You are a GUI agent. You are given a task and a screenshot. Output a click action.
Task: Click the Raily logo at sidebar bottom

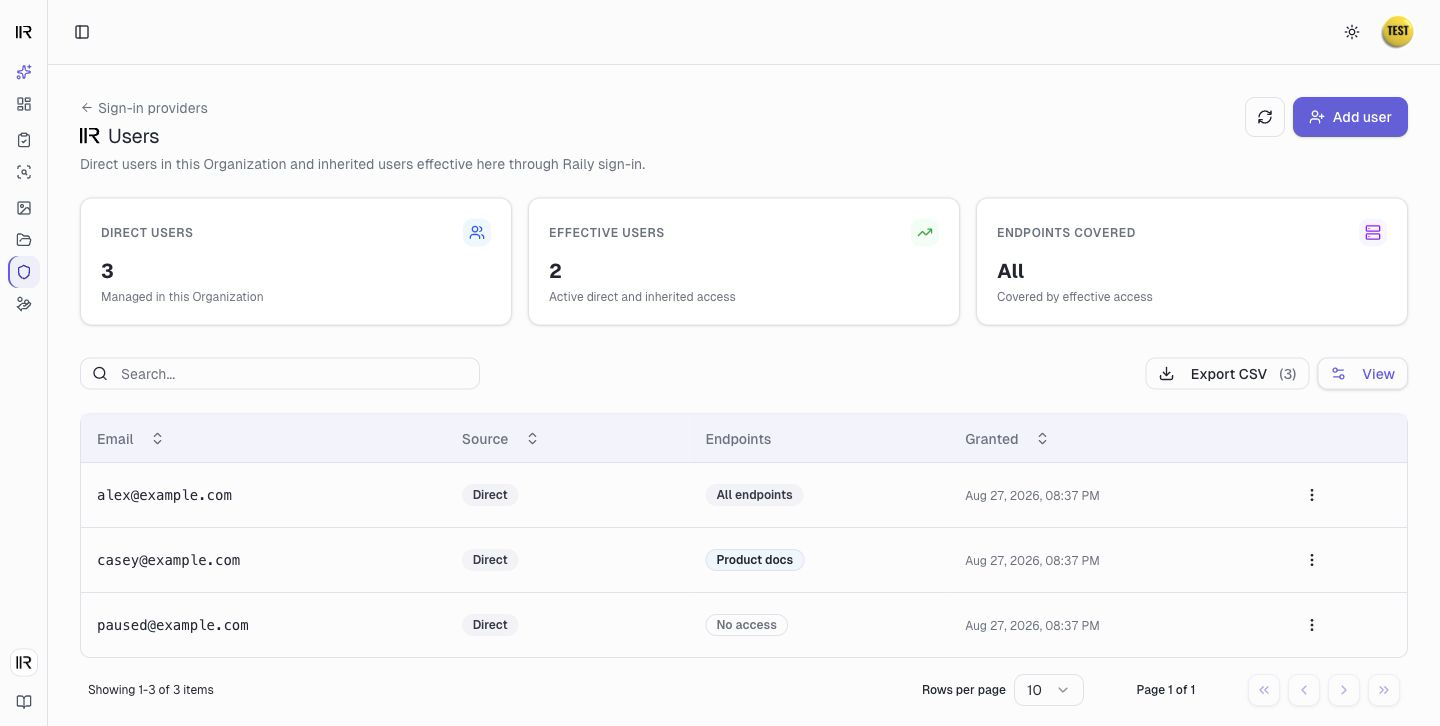(x=24, y=662)
